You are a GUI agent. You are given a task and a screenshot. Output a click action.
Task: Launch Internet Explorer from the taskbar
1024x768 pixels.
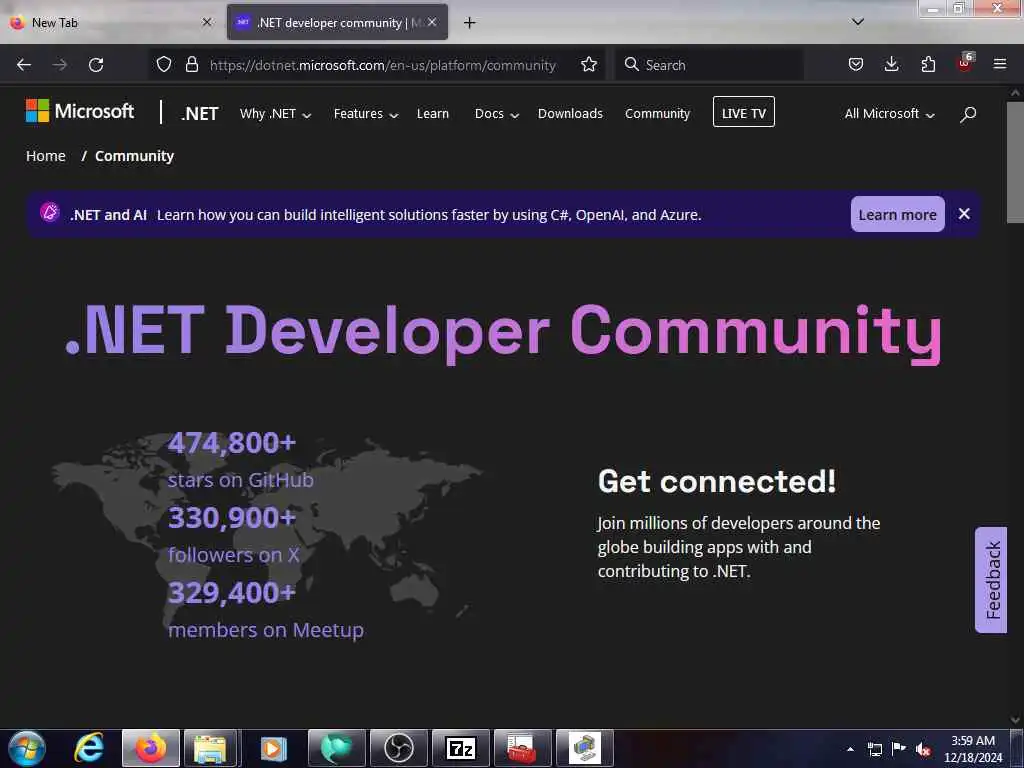point(89,748)
